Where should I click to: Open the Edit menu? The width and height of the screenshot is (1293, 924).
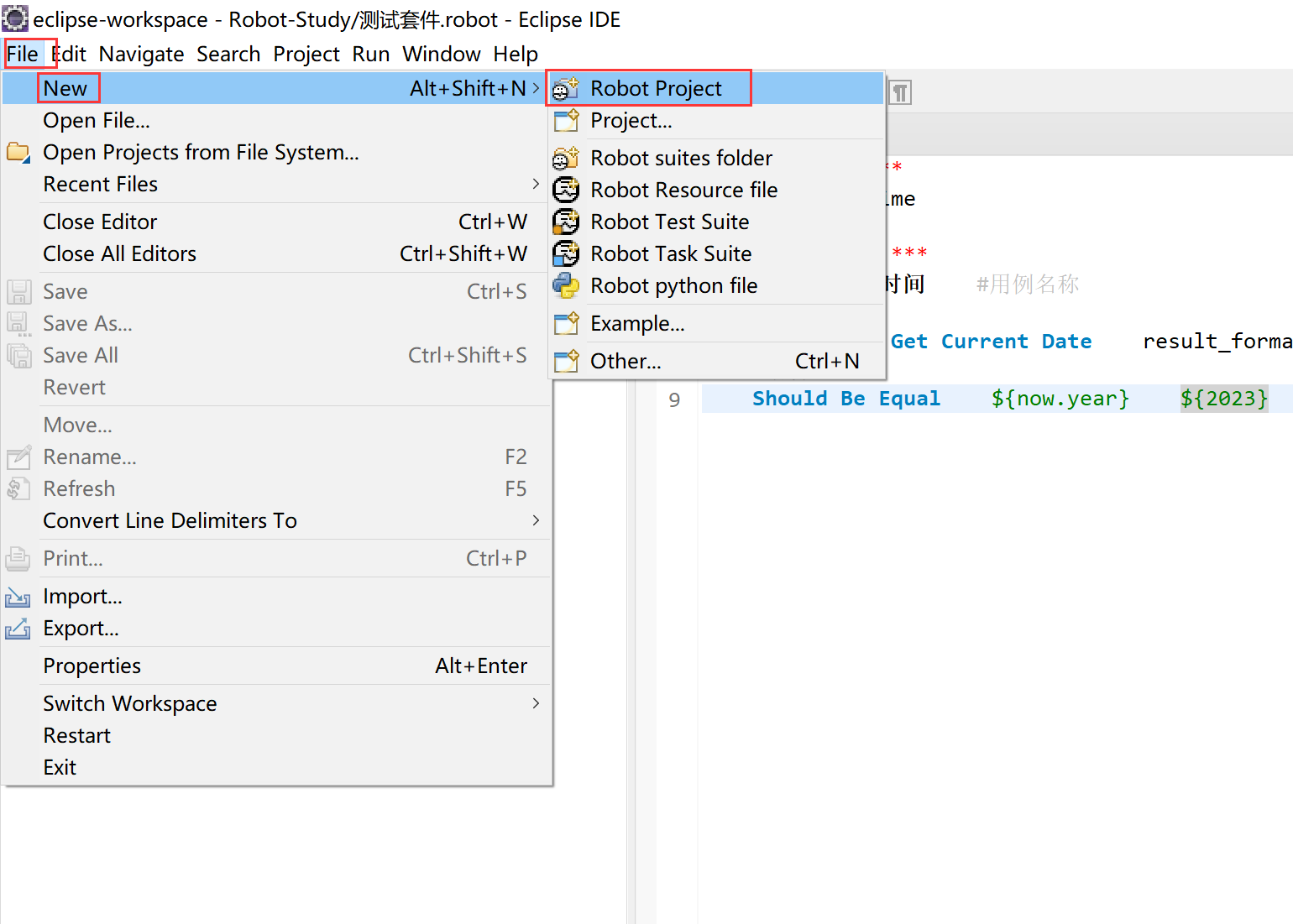click(x=69, y=55)
